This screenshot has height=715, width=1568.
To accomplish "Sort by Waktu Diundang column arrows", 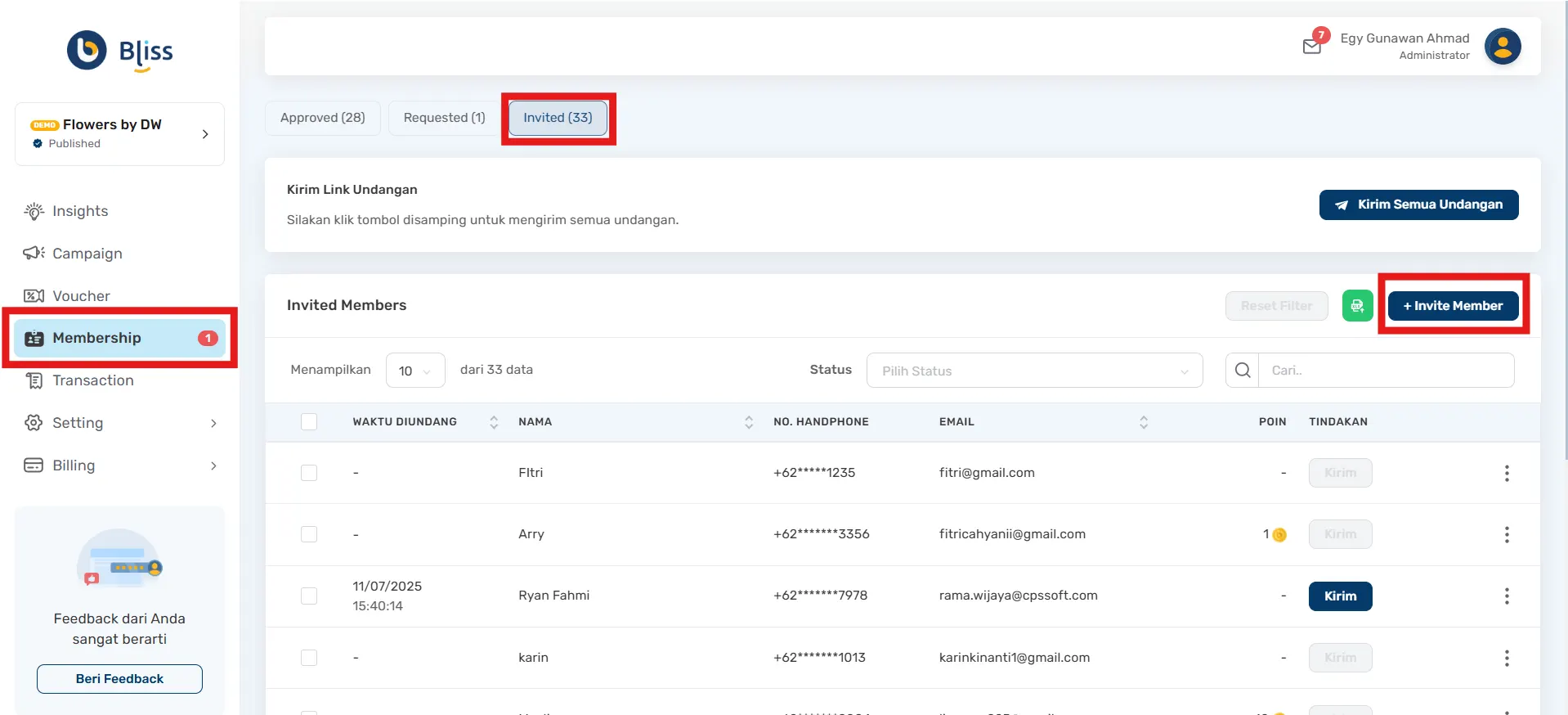I will tap(494, 422).
